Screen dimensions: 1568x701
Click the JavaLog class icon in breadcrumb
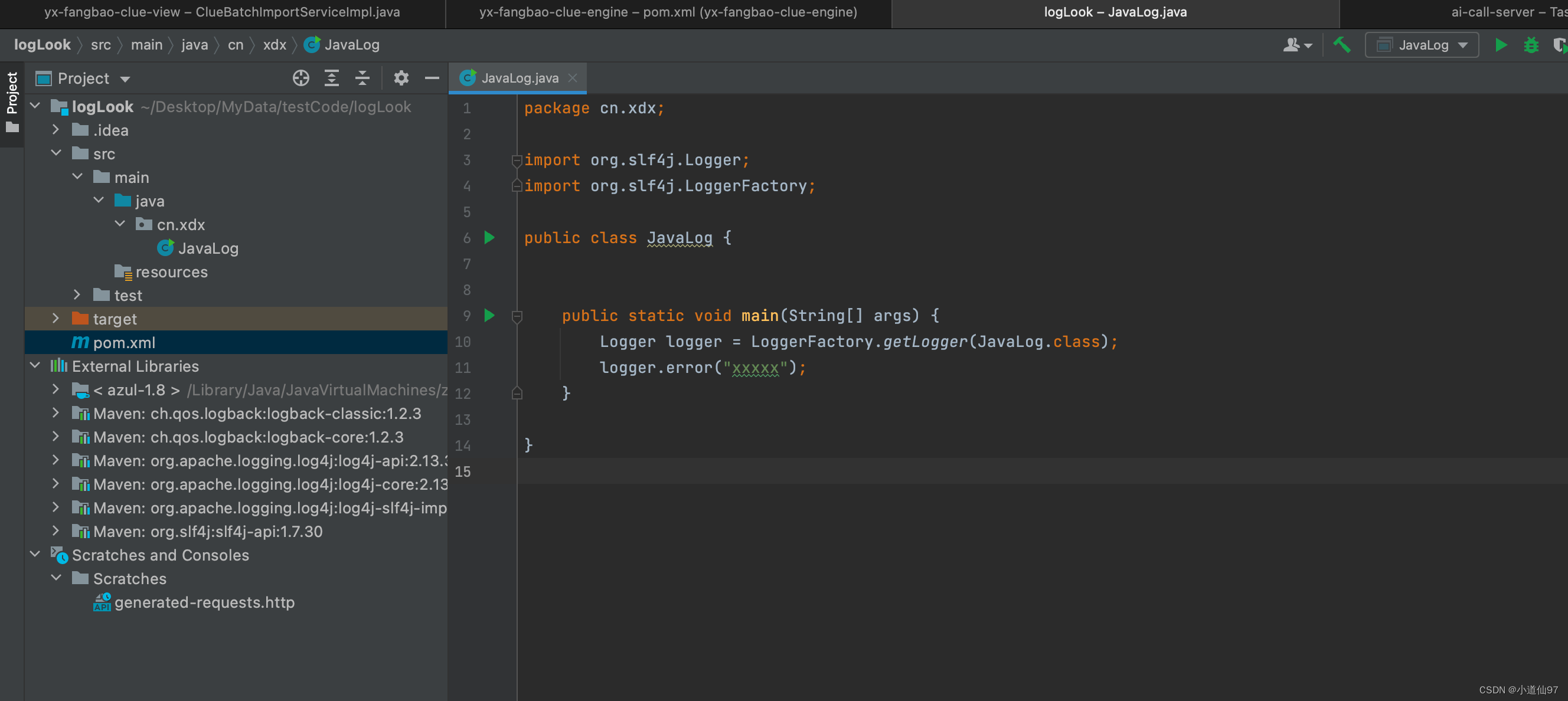tap(312, 44)
